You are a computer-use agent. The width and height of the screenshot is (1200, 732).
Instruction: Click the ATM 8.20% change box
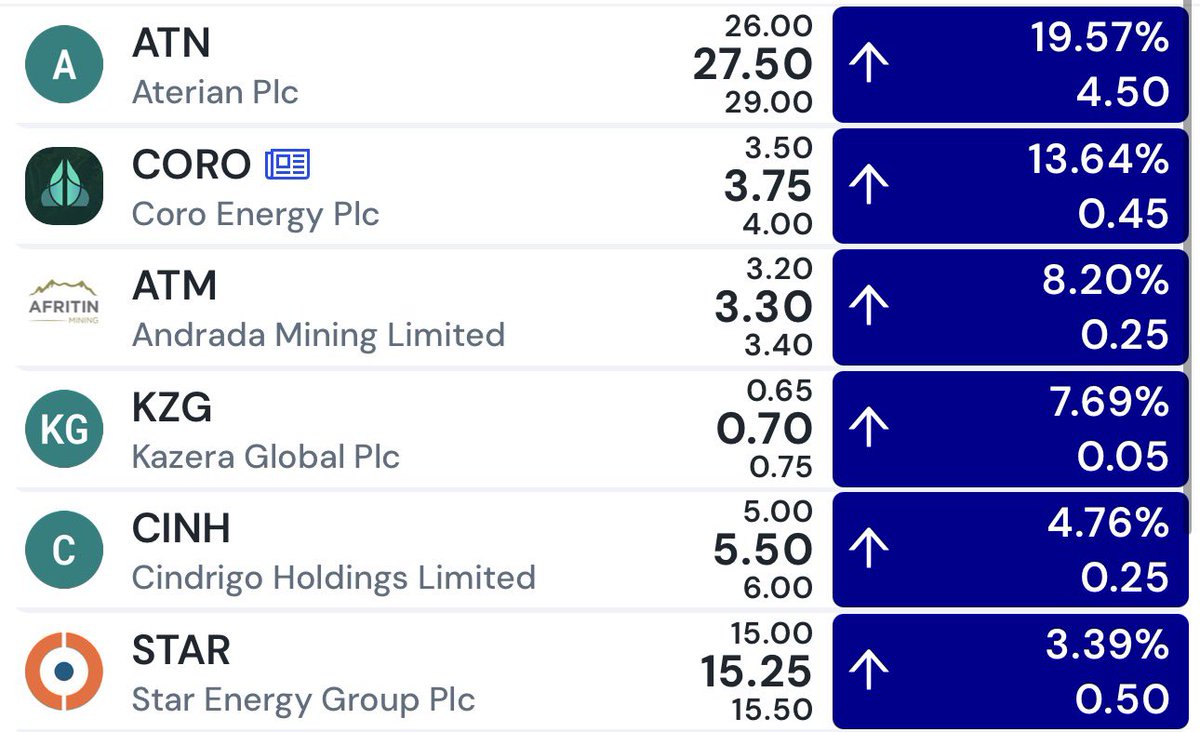tap(1014, 307)
